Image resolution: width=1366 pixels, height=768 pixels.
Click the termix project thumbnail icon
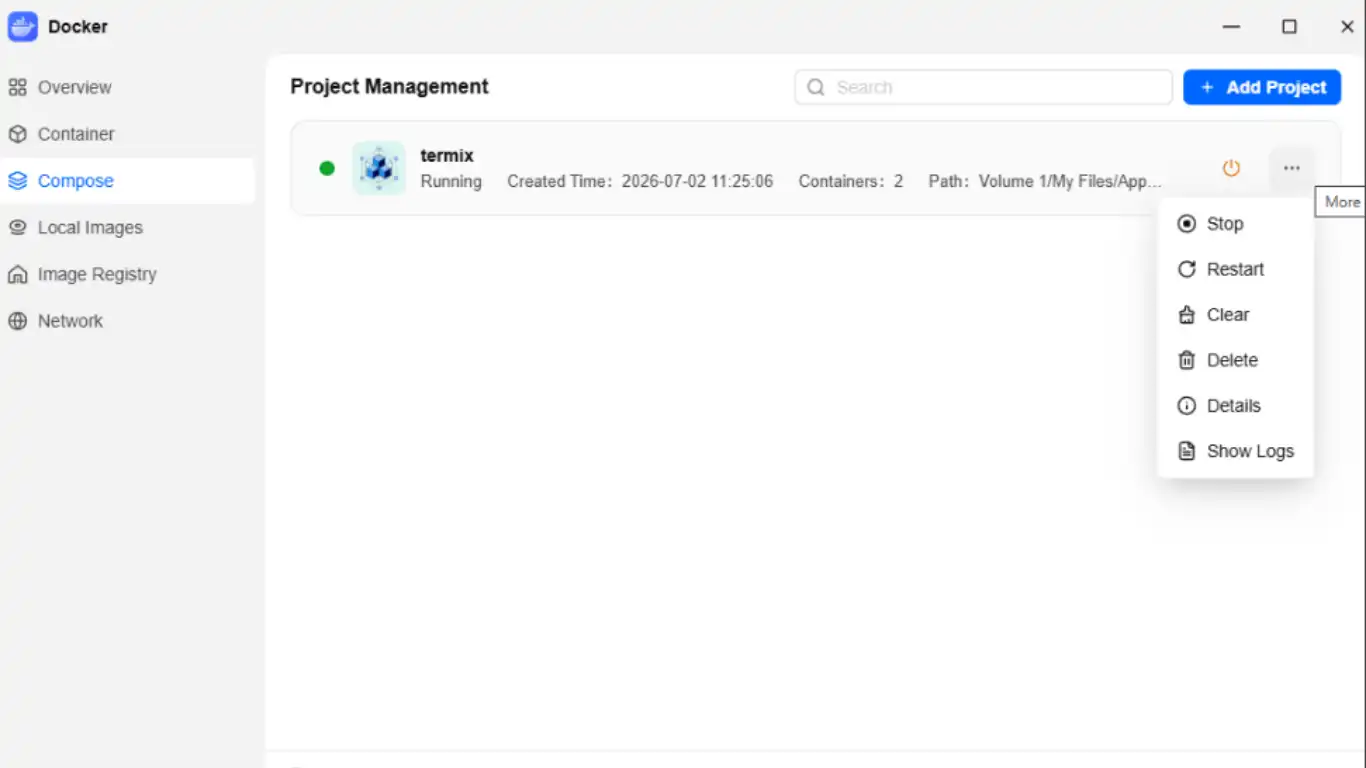point(379,168)
